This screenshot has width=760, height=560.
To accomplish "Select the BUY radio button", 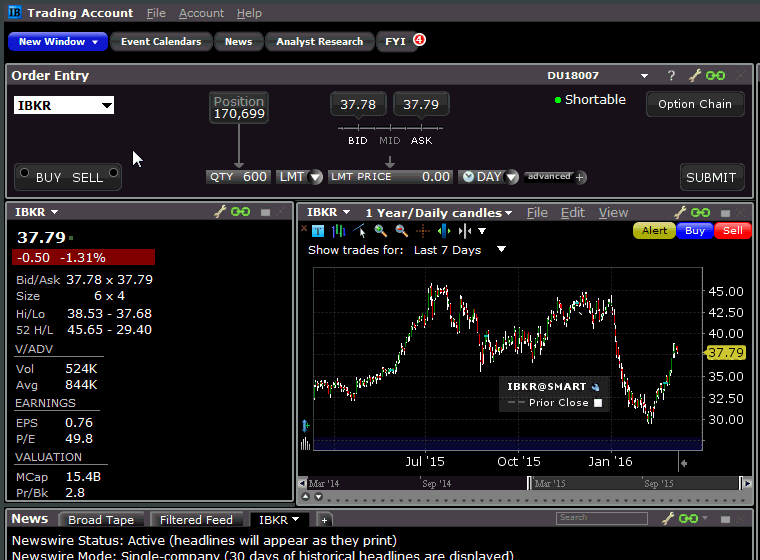I will (x=24, y=173).
